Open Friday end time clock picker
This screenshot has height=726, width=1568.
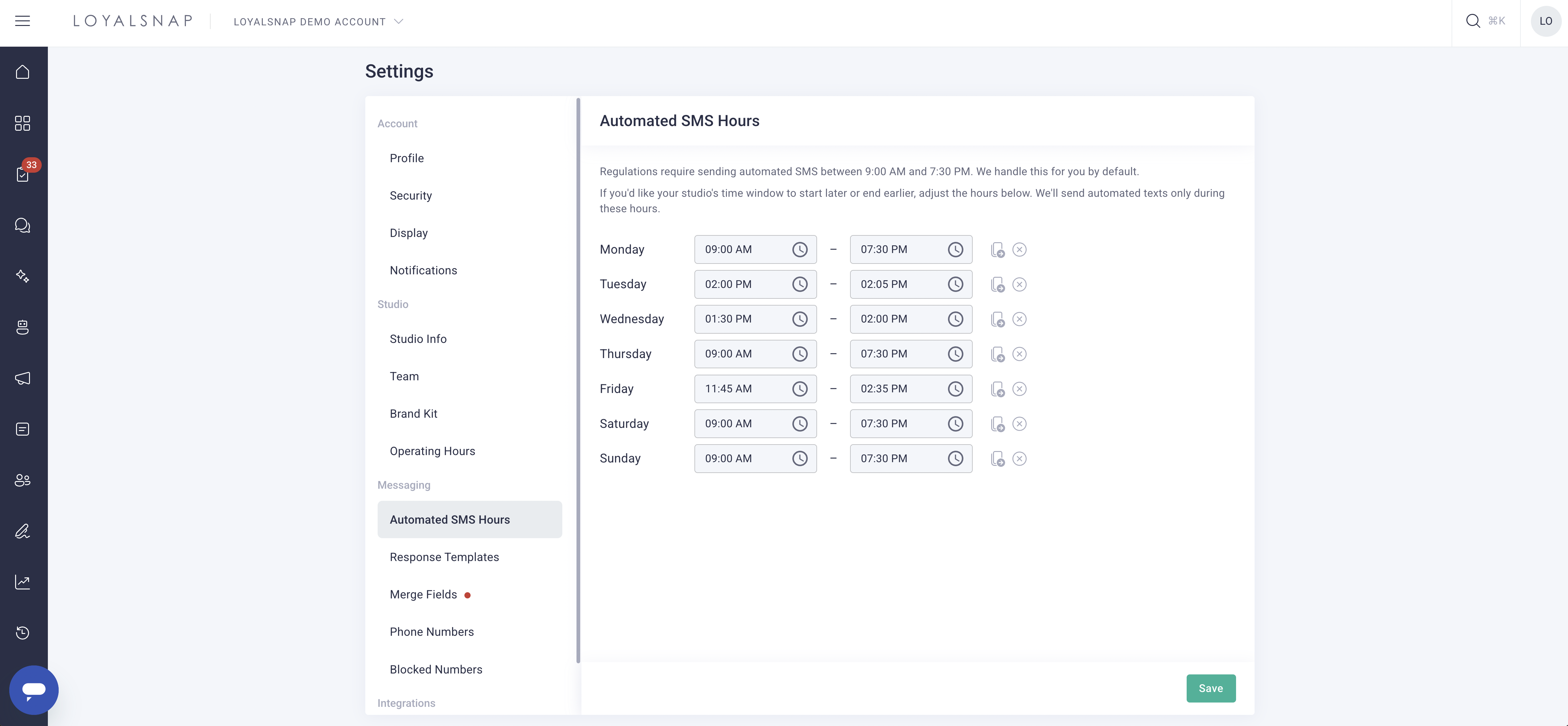(x=956, y=389)
